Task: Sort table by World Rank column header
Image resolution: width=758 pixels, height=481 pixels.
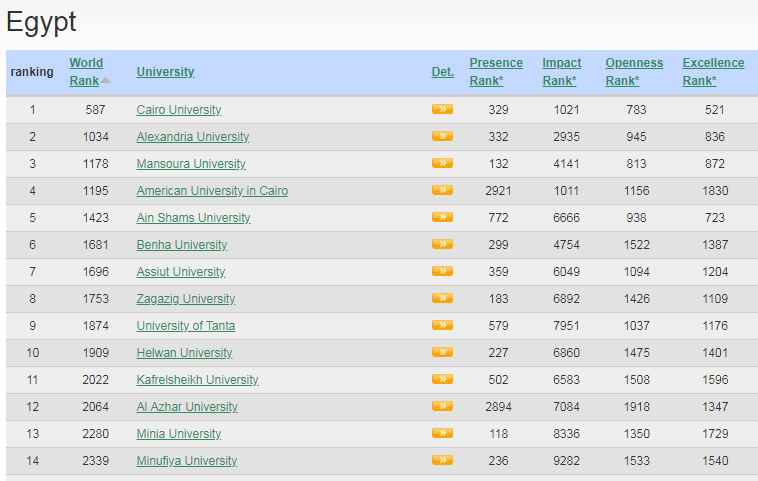Action: (86, 71)
